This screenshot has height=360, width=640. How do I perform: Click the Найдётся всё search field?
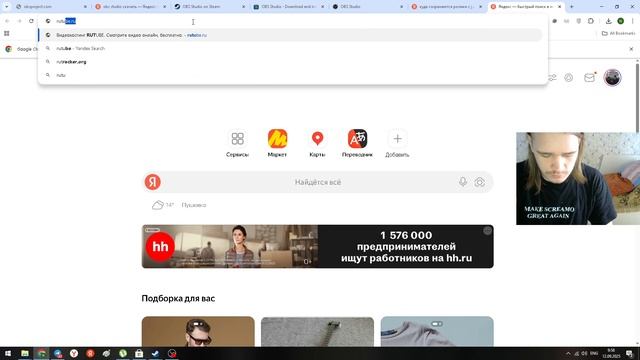(x=318, y=182)
